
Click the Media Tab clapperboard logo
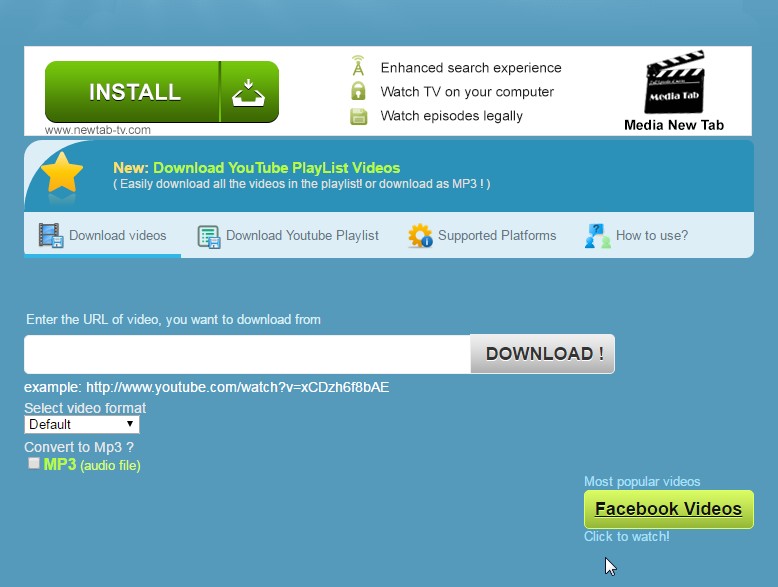point(675,82)
